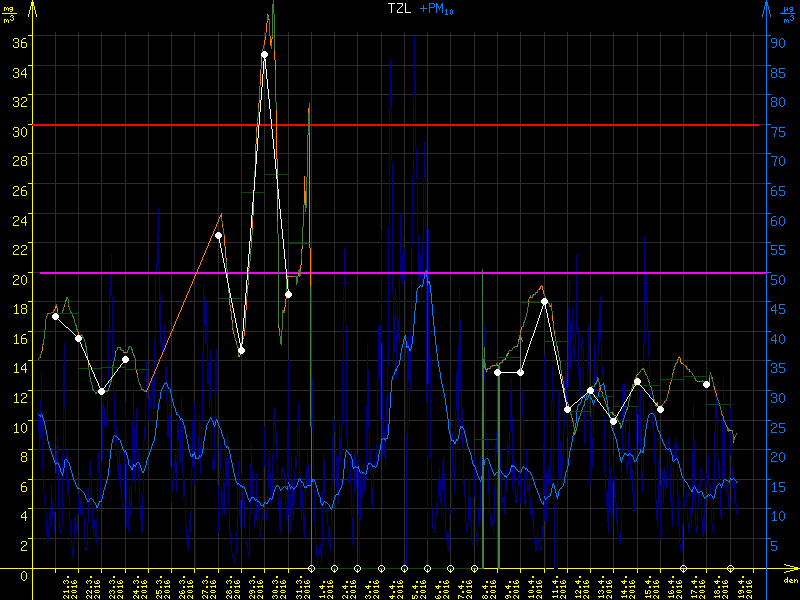Click the first white data point marker
This screenshot has height=600, width=800.
(55, 316)
